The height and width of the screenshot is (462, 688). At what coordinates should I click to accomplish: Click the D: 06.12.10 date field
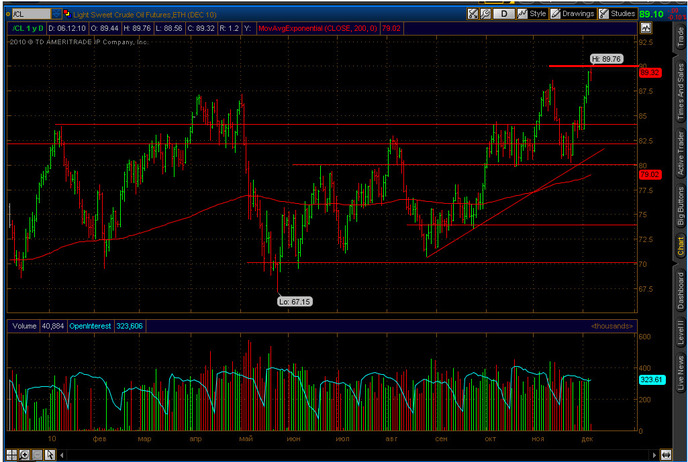coord(67,29)
